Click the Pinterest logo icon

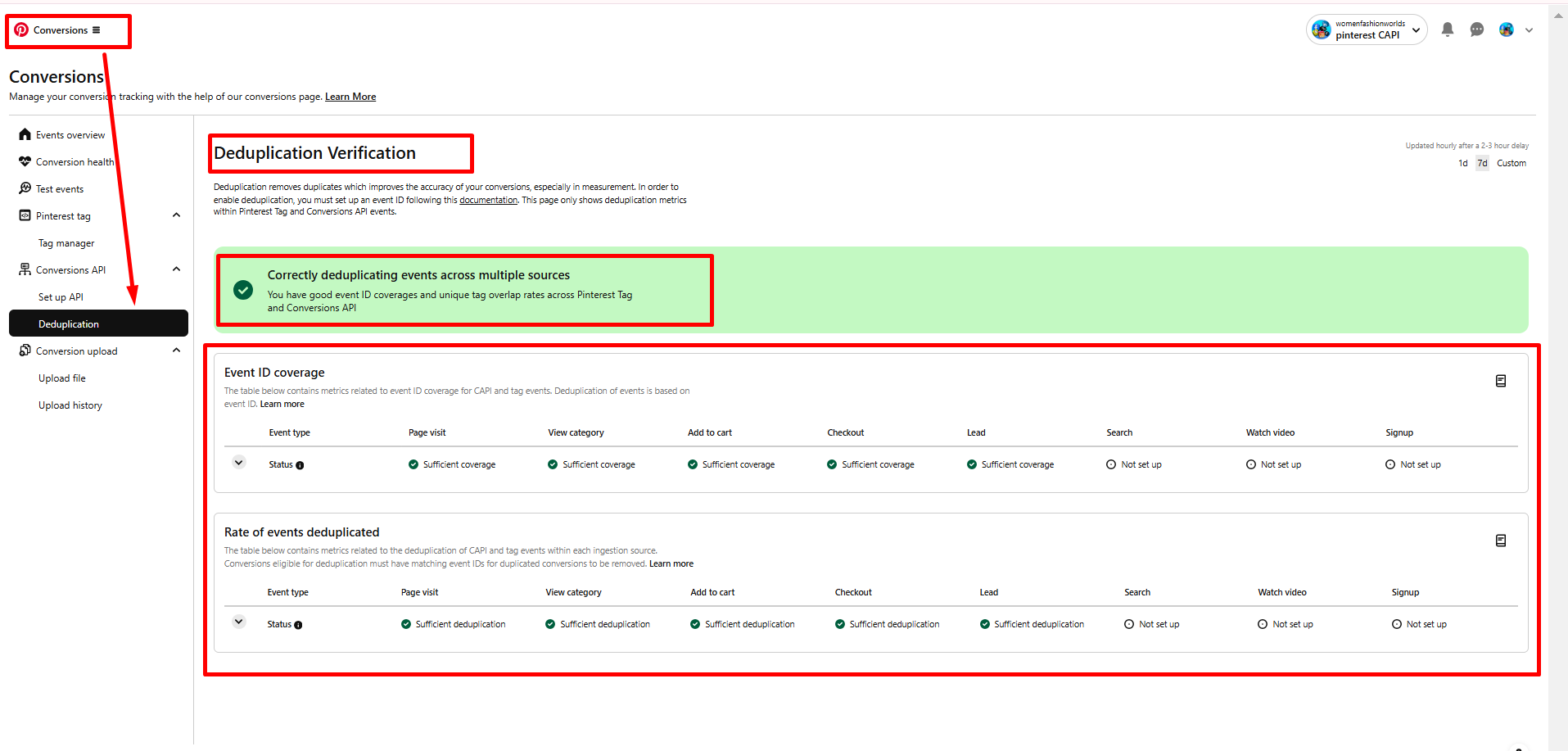(21, 30)
